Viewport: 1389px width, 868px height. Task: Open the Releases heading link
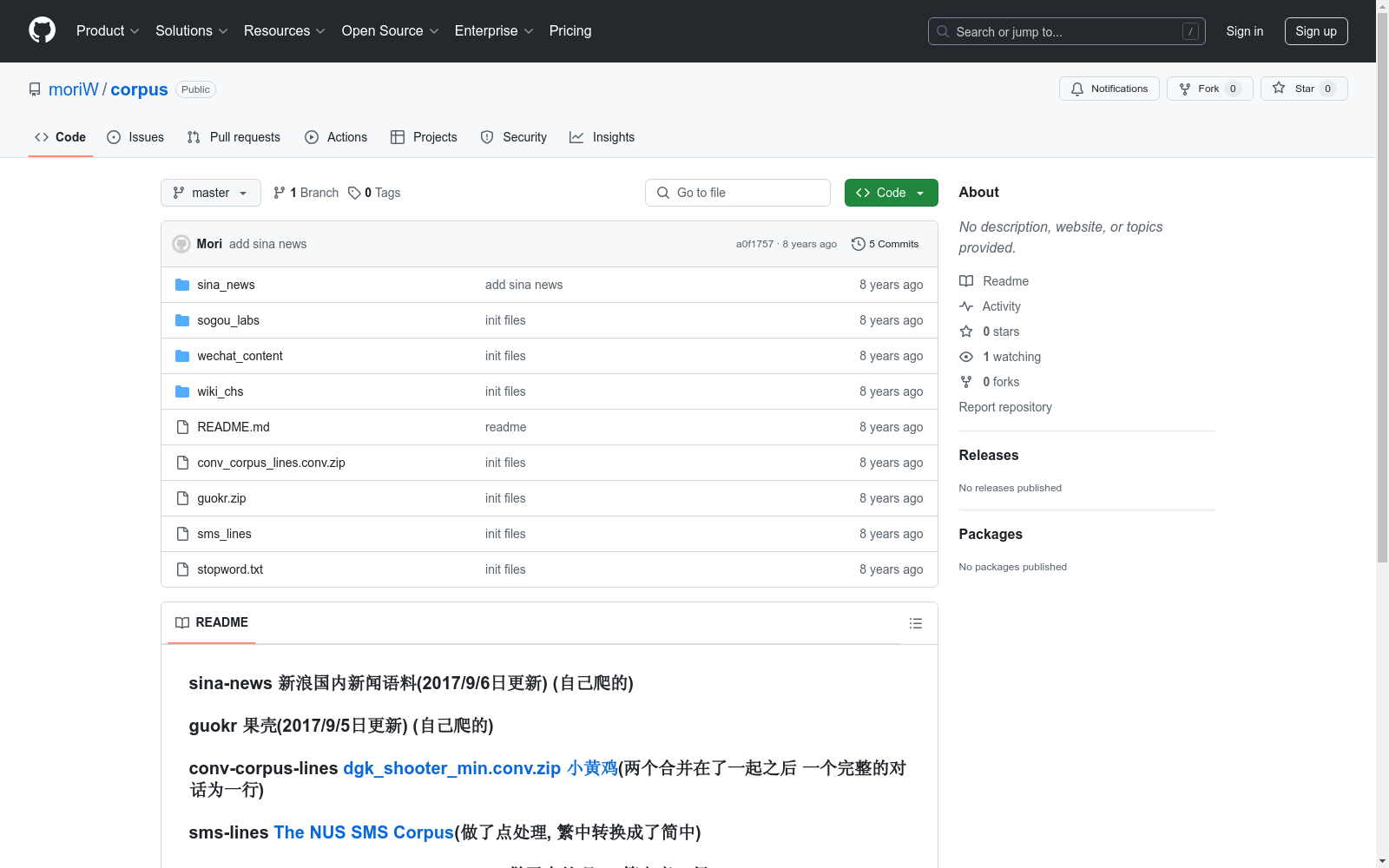pos(989,455)
